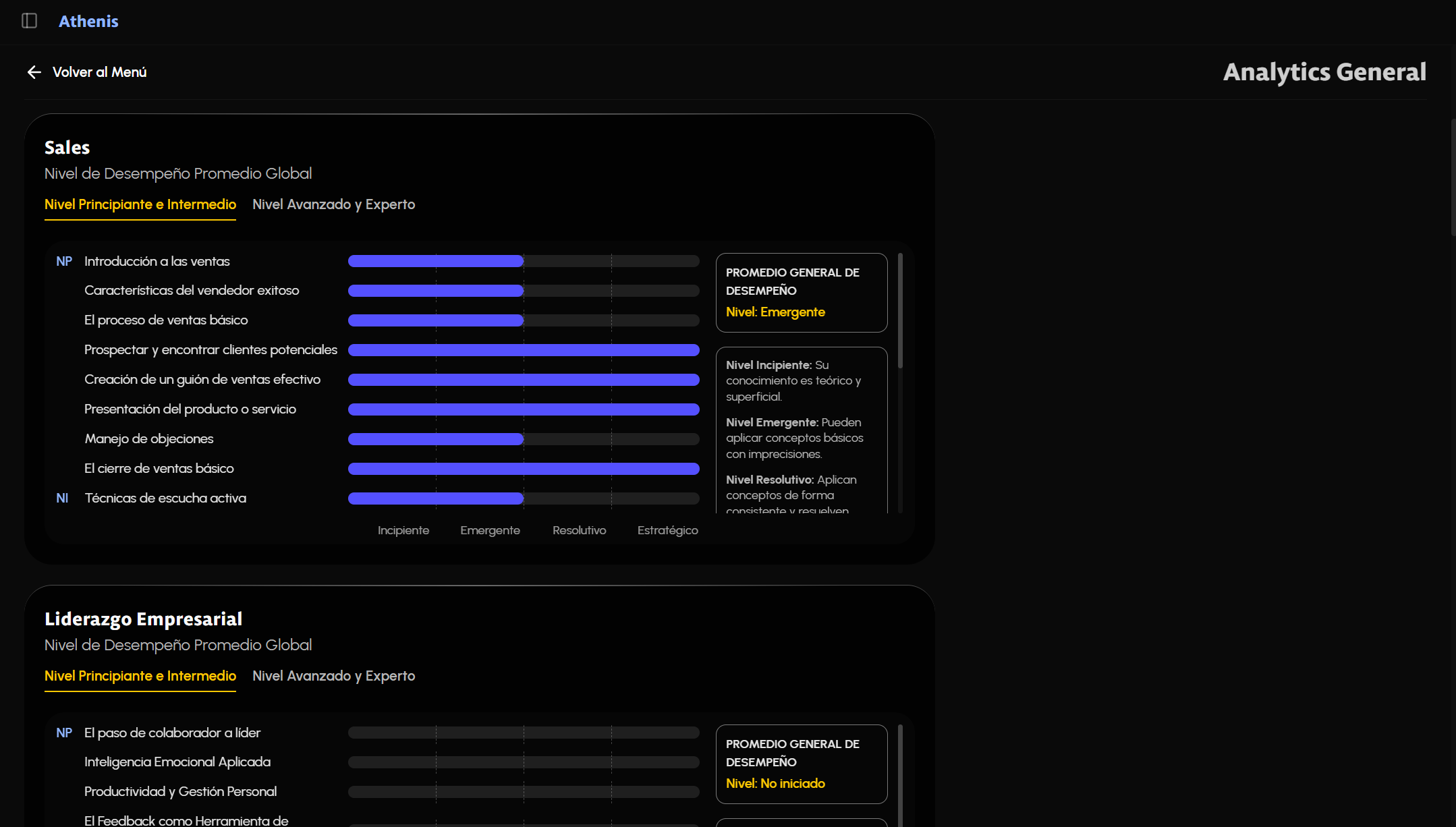Toggle the sidebar panel icon
Image resolution: width=1456 pixels, height=827 pixels.
pyautogui.click(x=29, y=21)
